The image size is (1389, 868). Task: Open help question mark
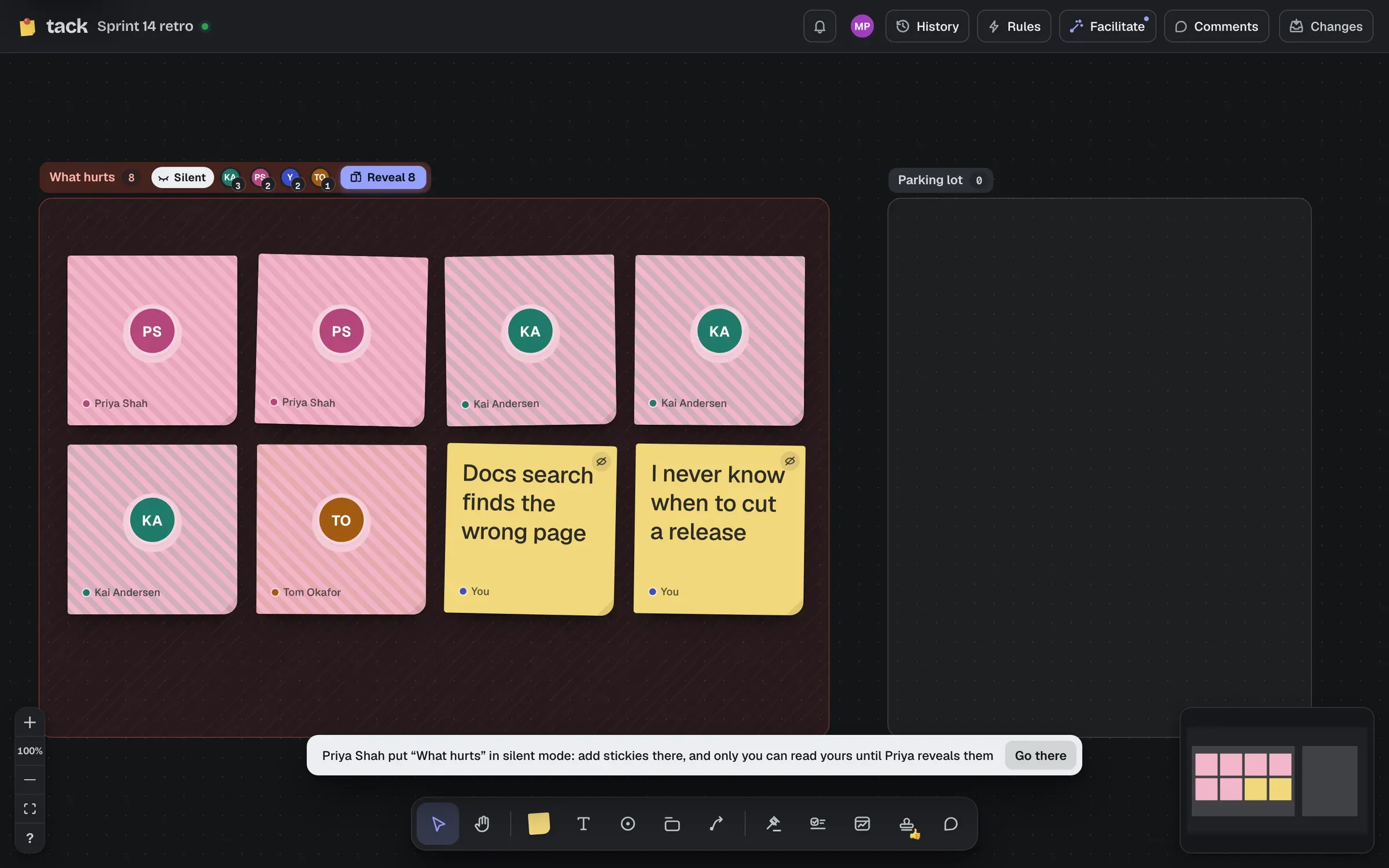30,838
